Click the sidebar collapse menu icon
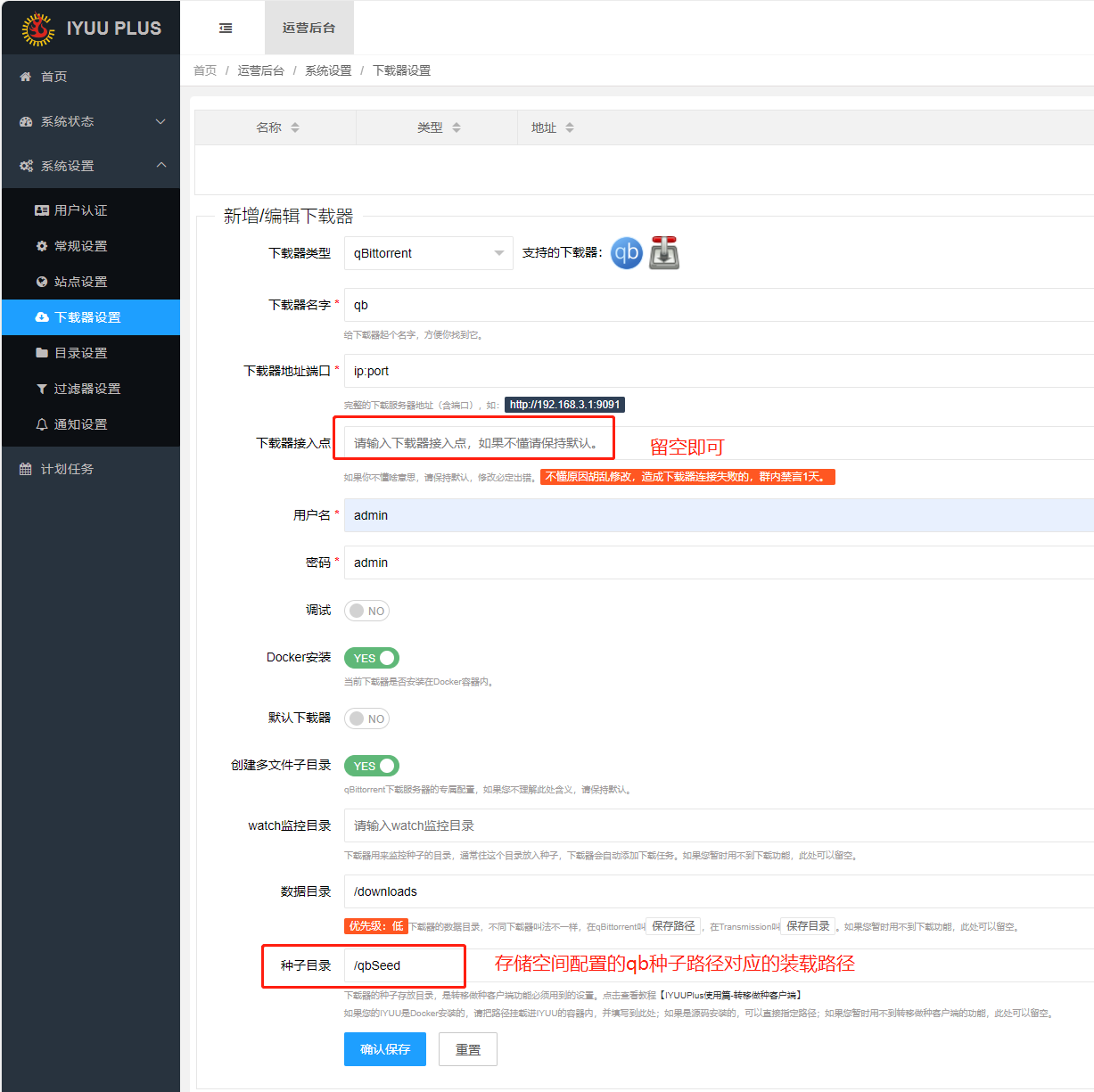The width and height of the screenshot is (1094, 1092). 226,29
